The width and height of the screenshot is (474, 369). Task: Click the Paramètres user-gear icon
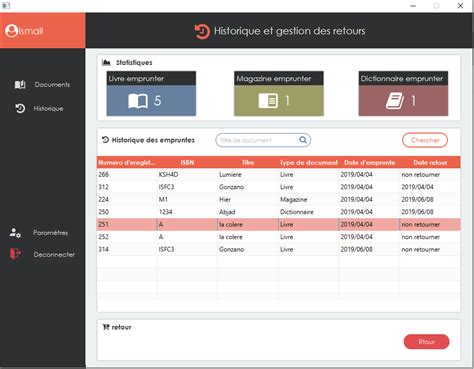click(x=15, y=233)
